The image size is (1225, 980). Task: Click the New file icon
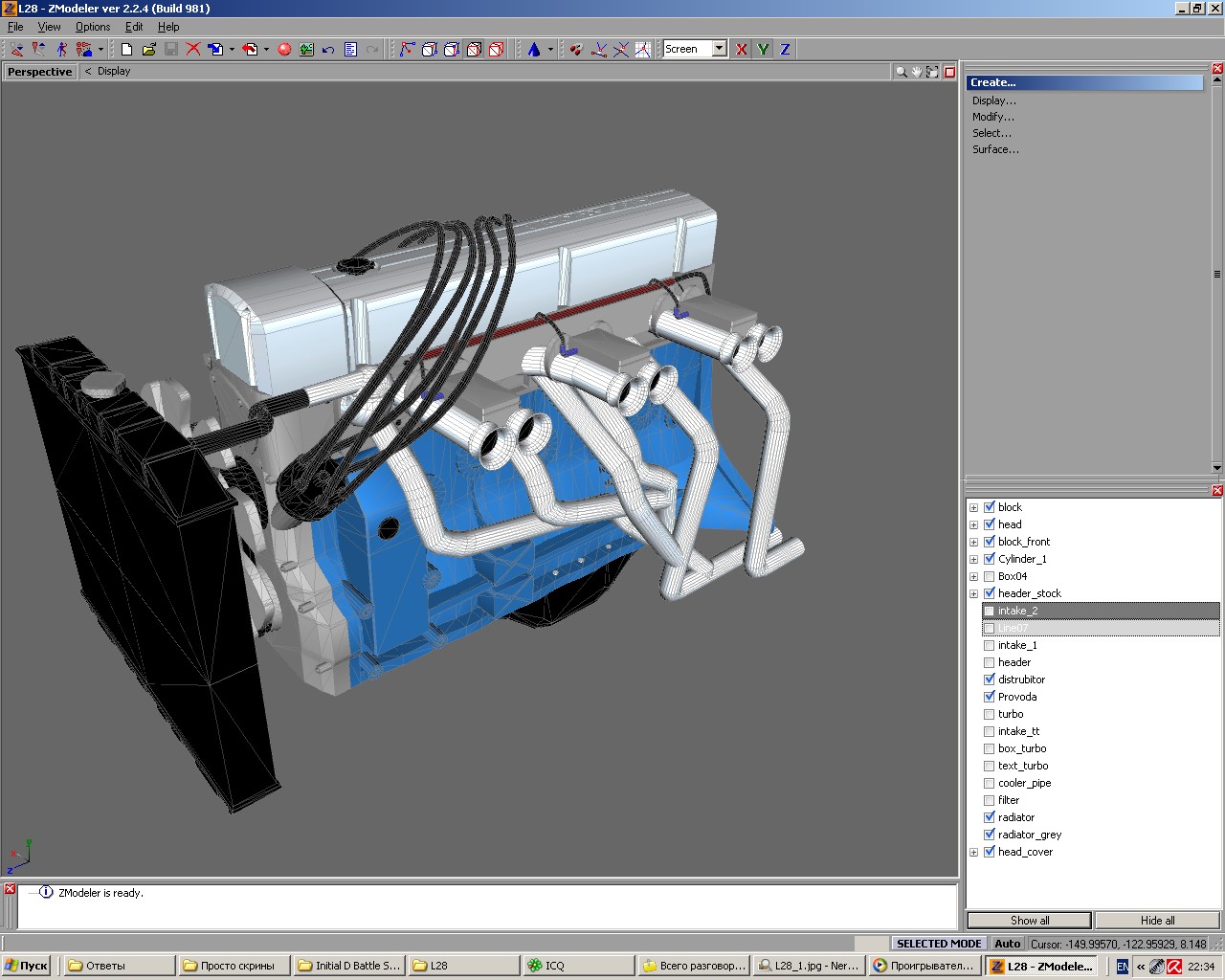pyautogui.click(x=126, y=49)
